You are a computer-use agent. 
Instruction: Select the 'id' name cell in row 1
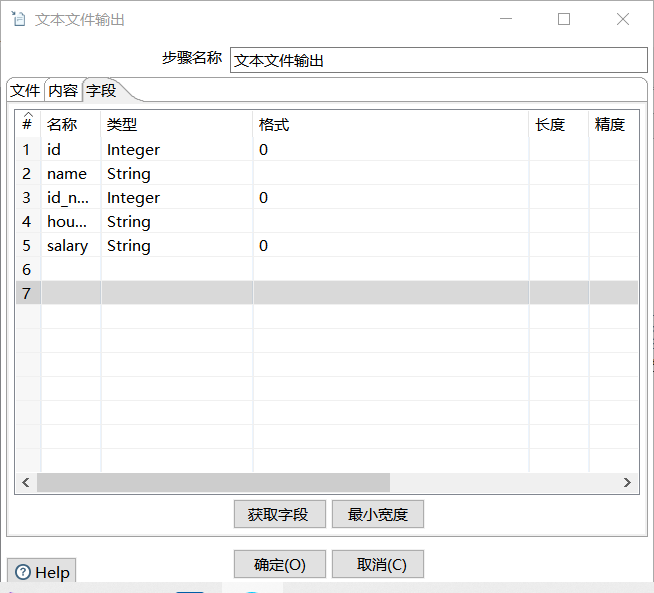[x=71, y=149]
